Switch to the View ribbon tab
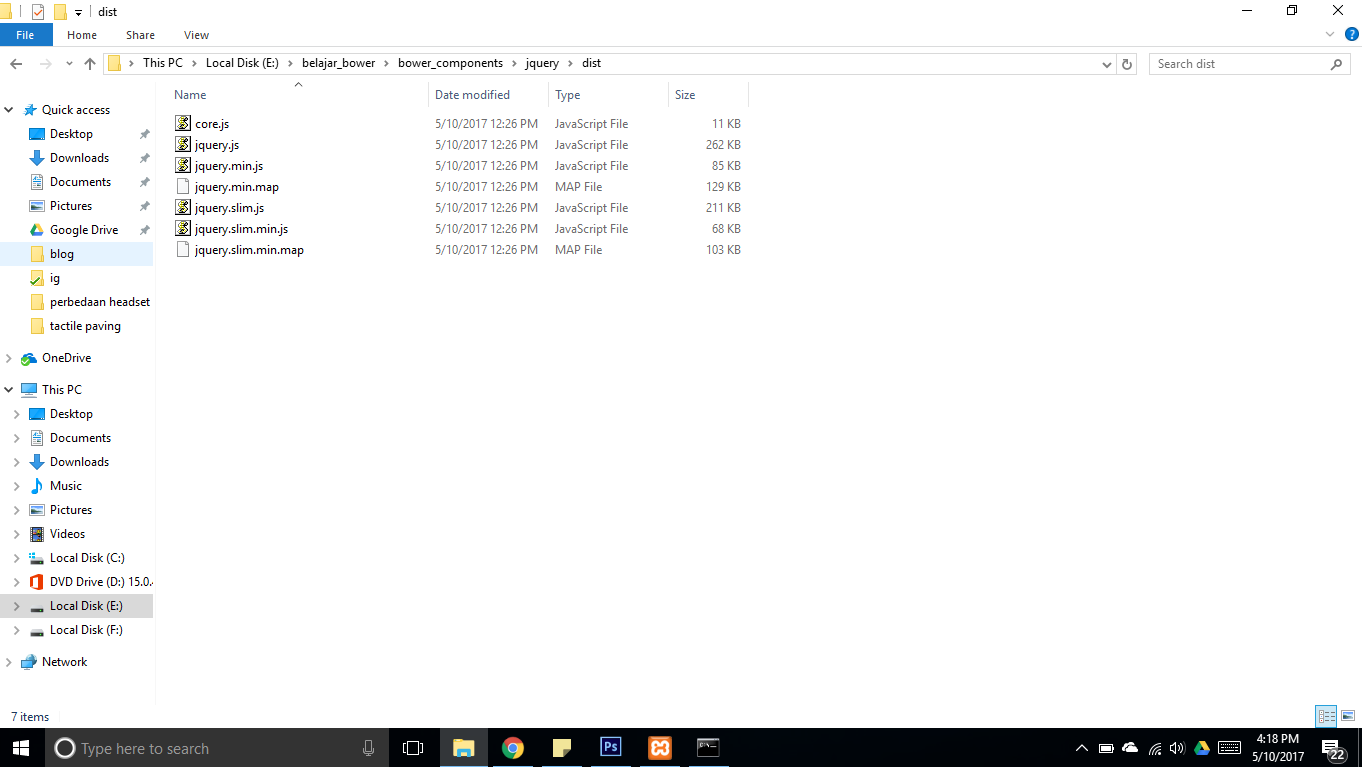The width and height of the screenshot is (1362, 767). click(x=196, y=35)
